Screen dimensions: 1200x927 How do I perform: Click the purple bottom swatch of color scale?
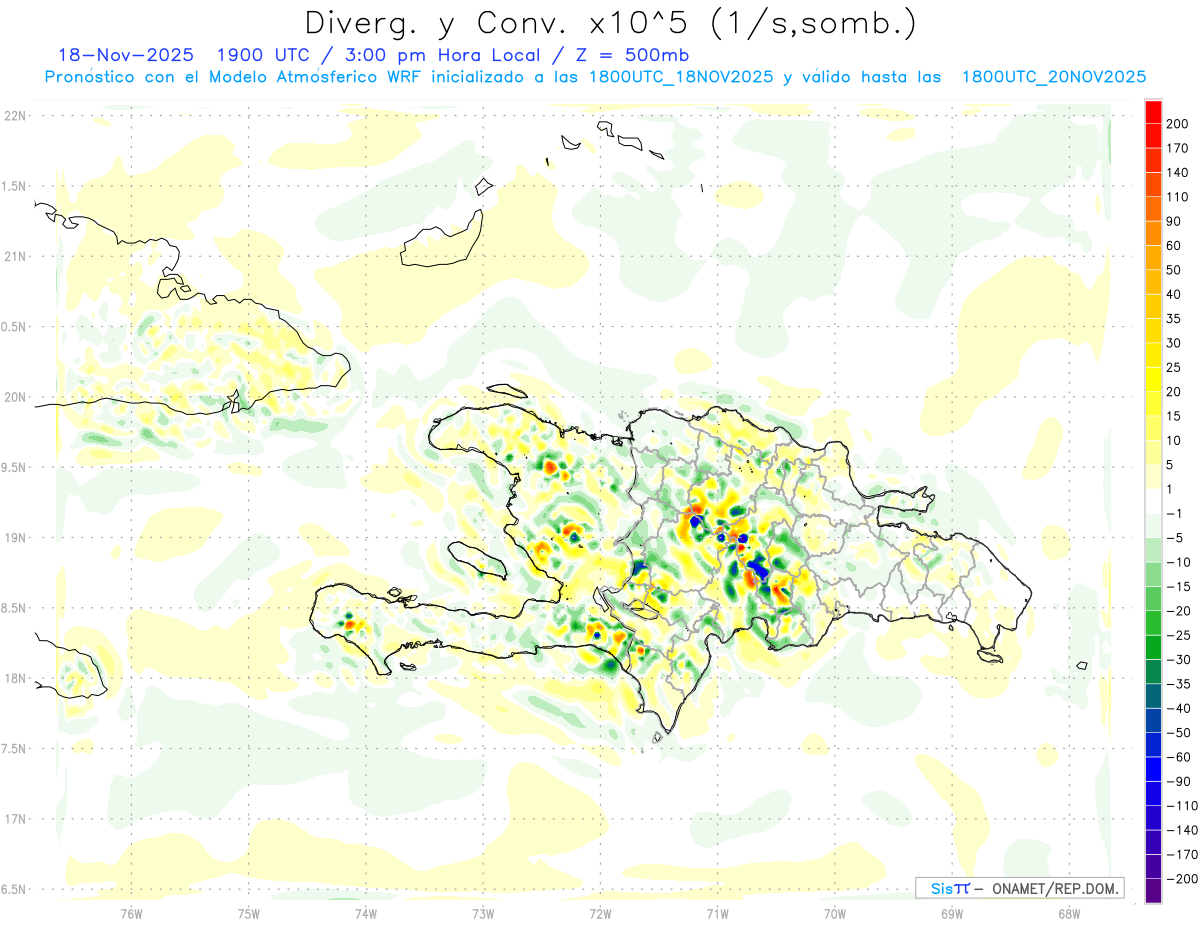coord(1153,890)
